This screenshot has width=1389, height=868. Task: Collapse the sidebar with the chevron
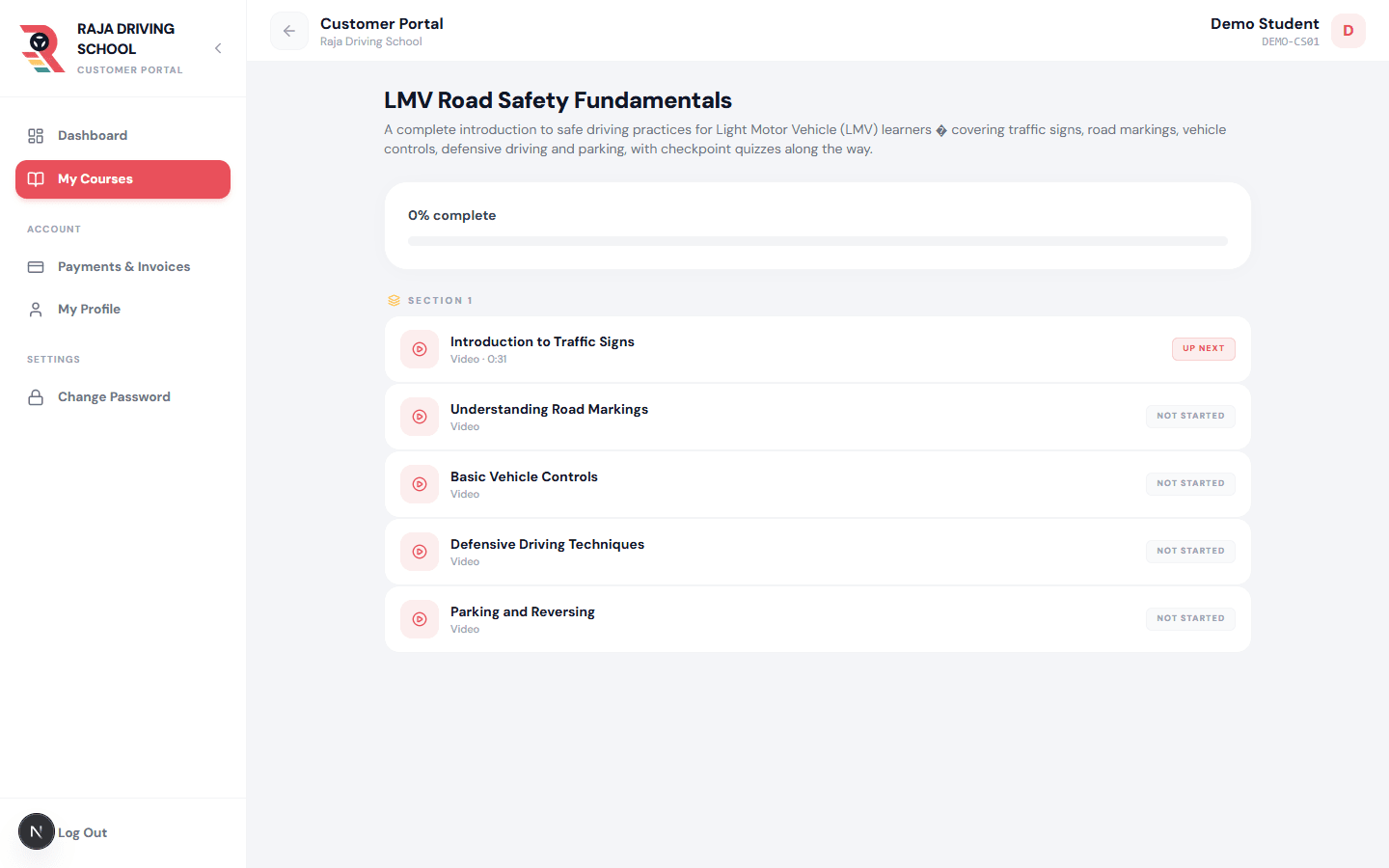tap(218, 48)
